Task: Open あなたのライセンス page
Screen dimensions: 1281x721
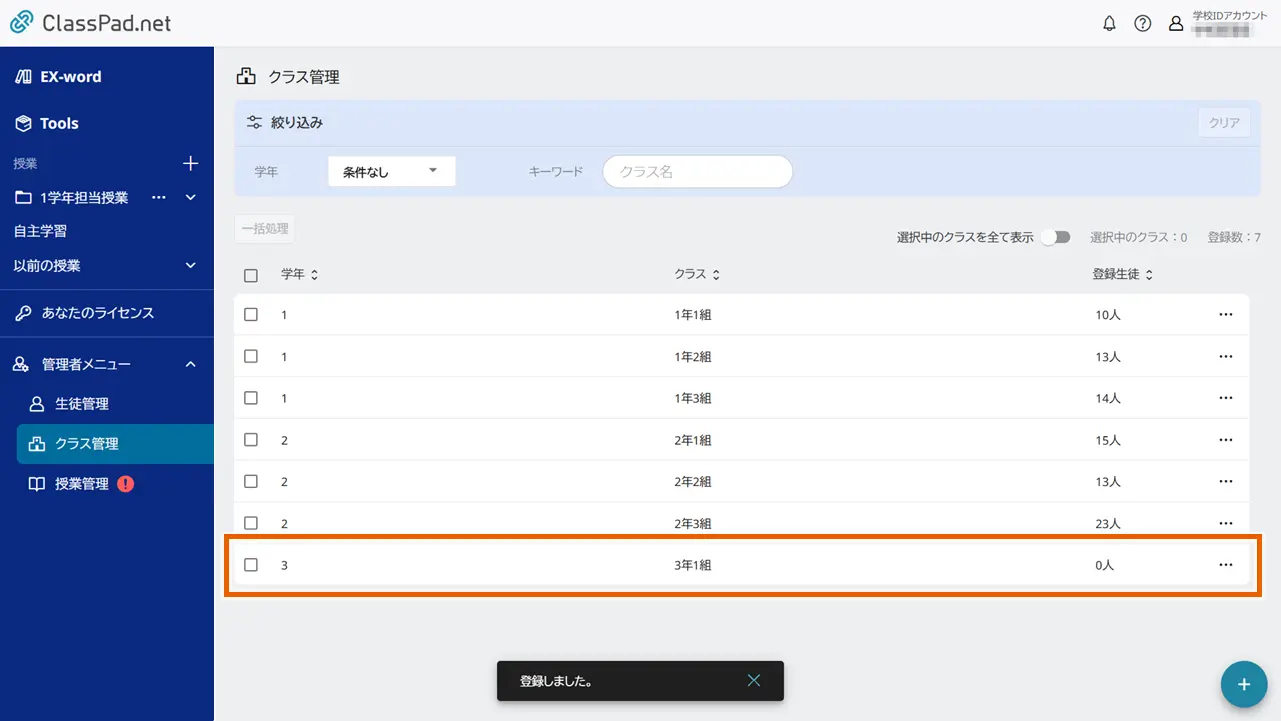Action: click(97, 313)
